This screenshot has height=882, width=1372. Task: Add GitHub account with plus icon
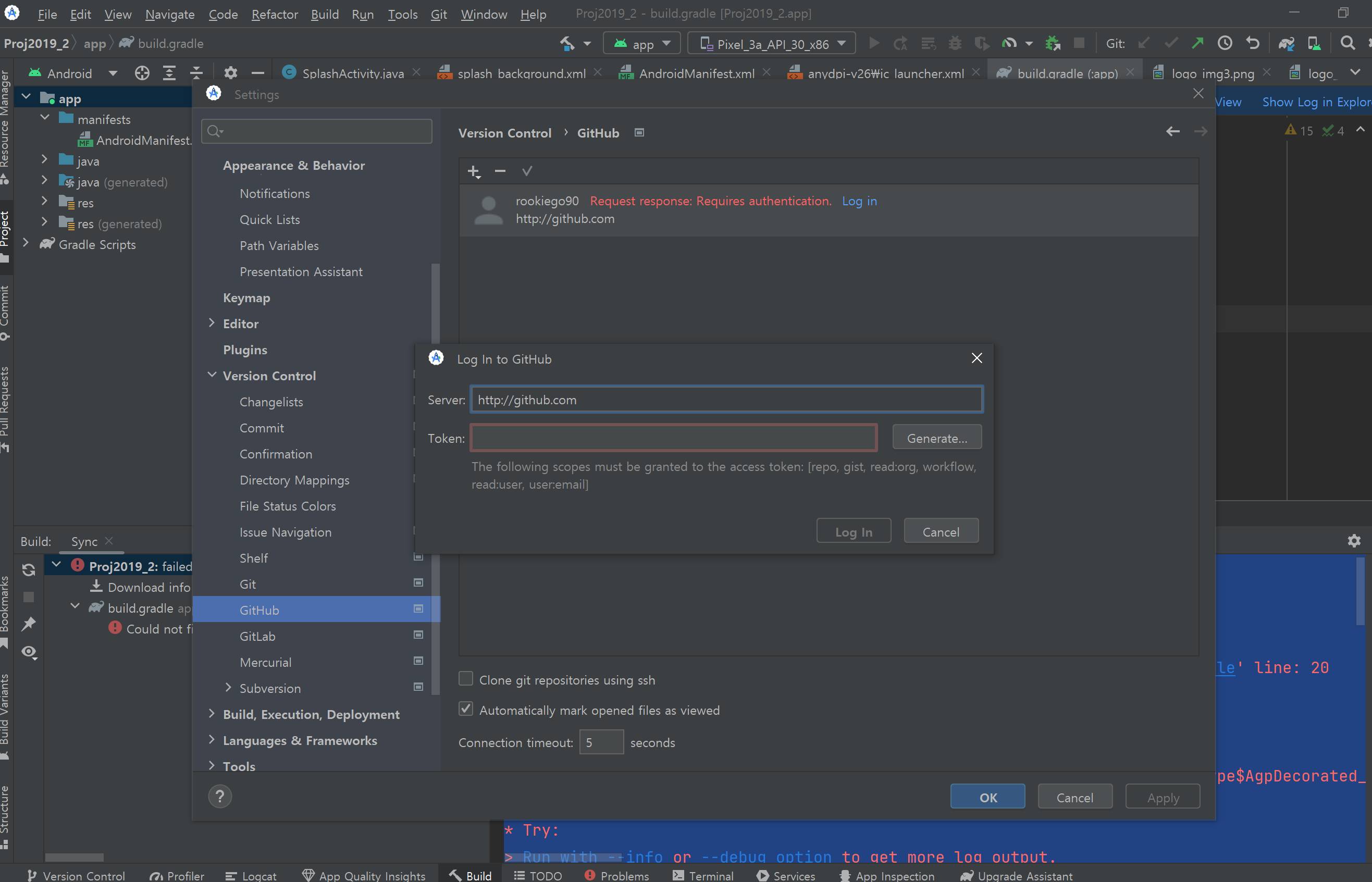[x=474, y=171]
